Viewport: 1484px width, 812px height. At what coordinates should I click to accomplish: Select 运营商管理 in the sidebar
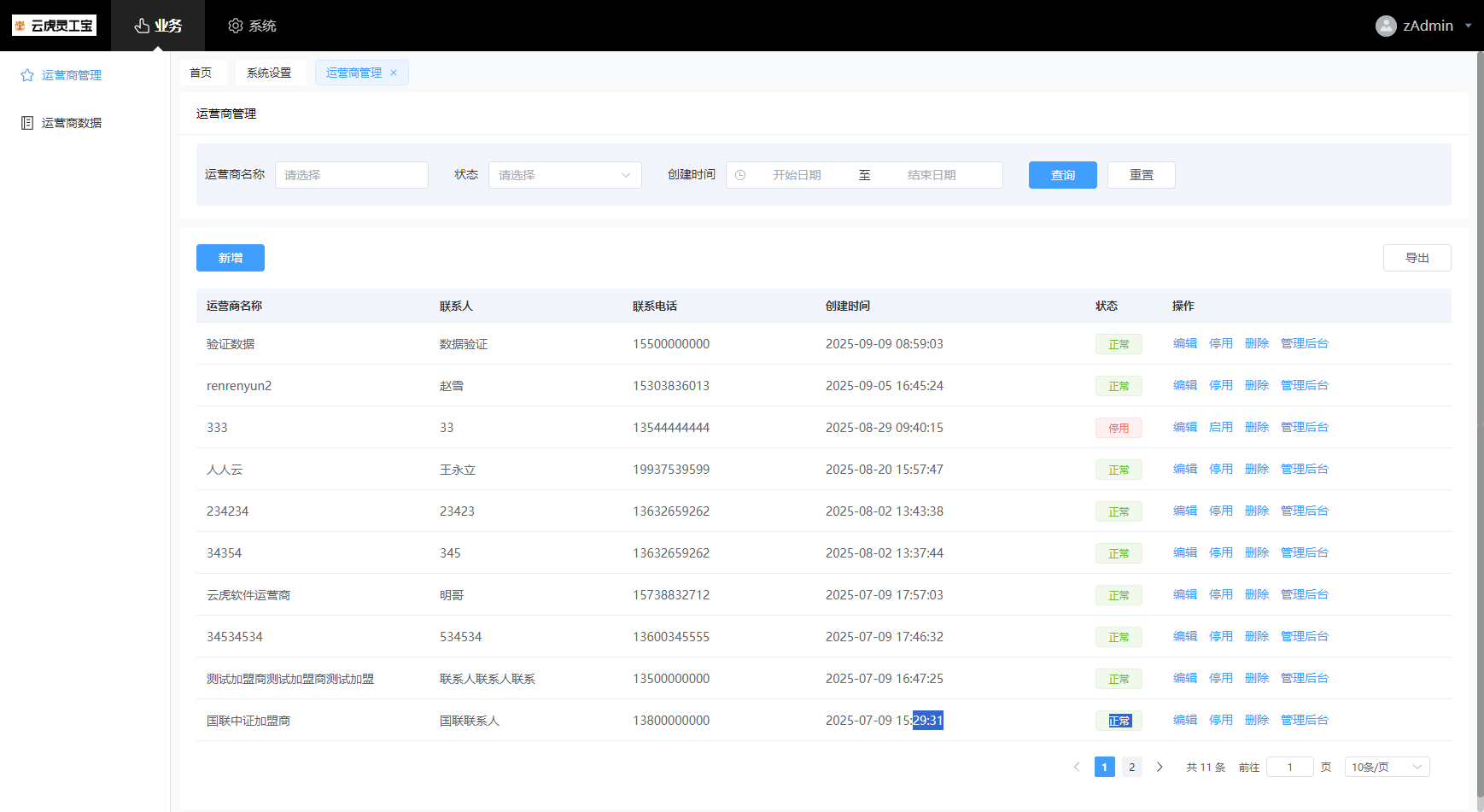tap(72, 75)
